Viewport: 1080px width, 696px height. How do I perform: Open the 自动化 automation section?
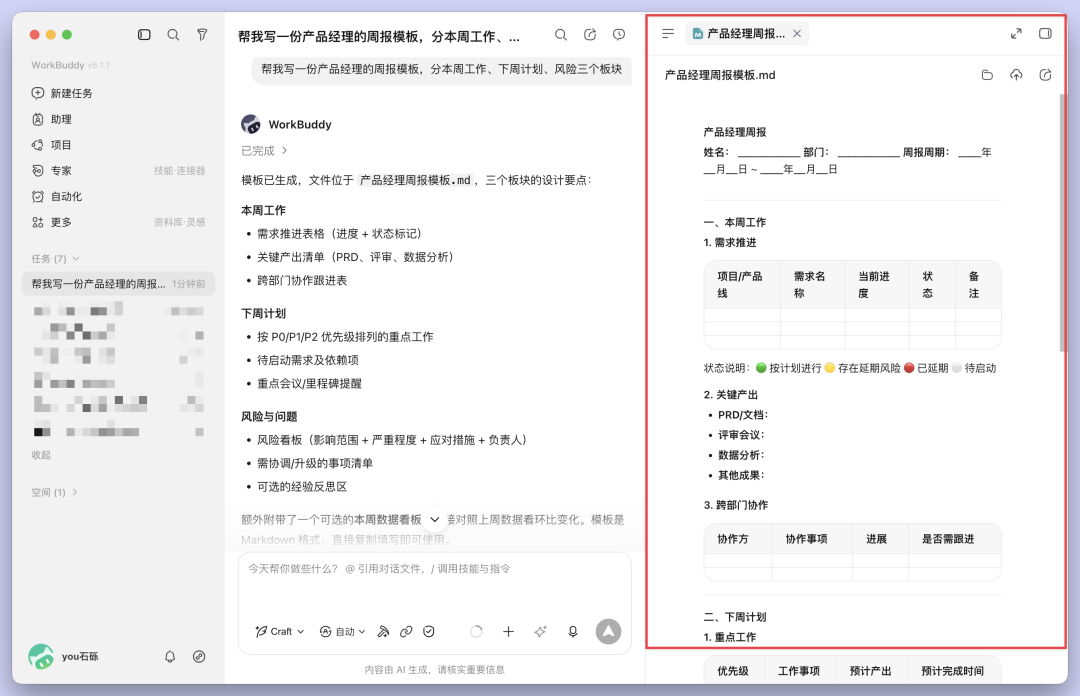57,196
